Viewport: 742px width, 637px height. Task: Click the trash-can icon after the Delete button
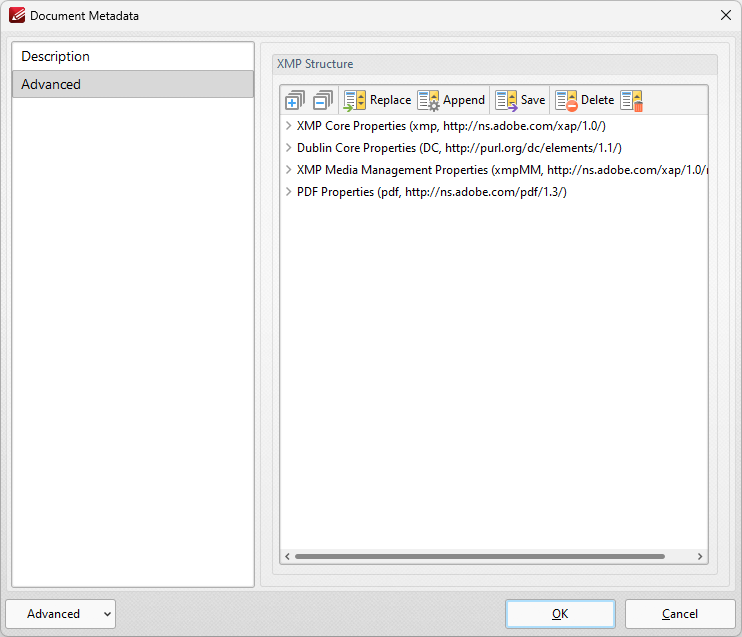pyautogui.click(x=632, y=100)
